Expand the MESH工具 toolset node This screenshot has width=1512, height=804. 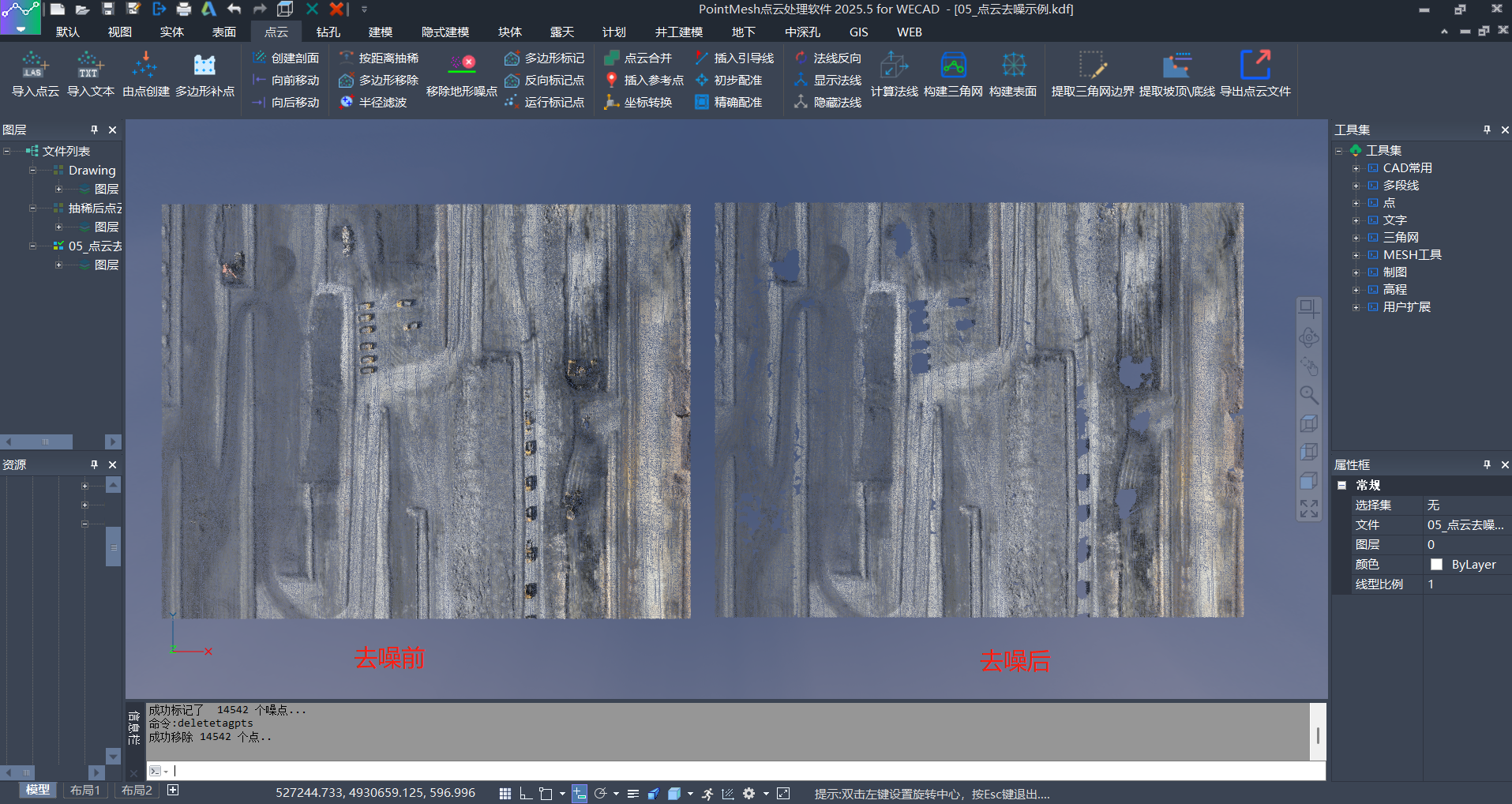point(1356,255)
